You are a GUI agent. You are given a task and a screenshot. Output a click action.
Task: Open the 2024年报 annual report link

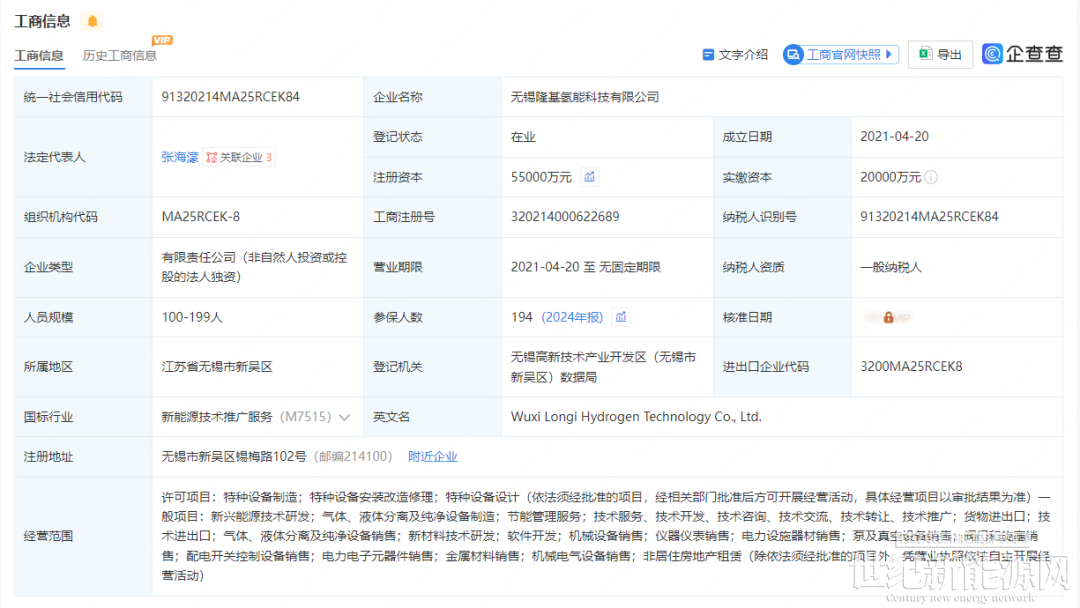tap(572, 317)
